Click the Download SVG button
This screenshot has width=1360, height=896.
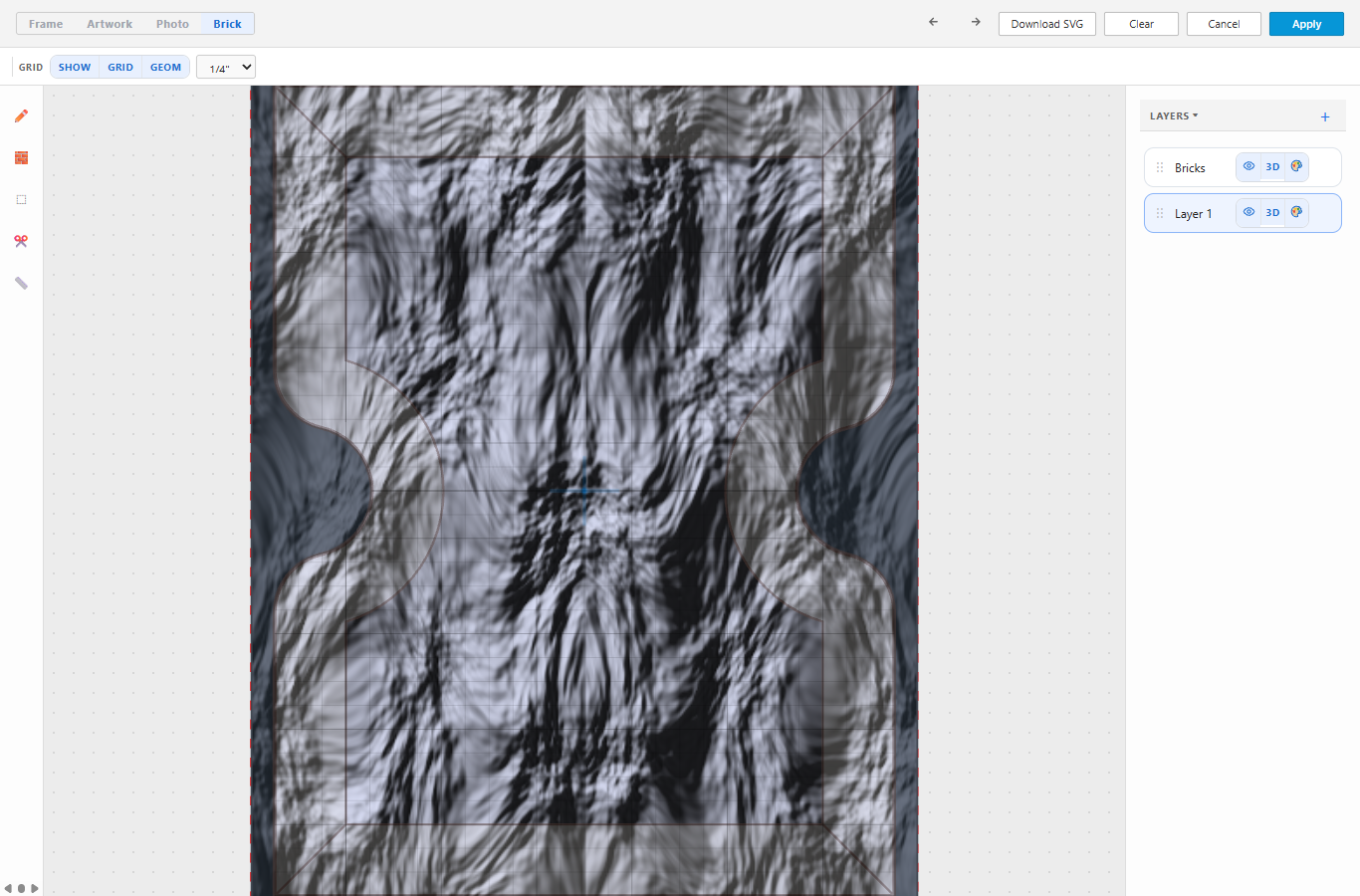(x=1047, y=24)
